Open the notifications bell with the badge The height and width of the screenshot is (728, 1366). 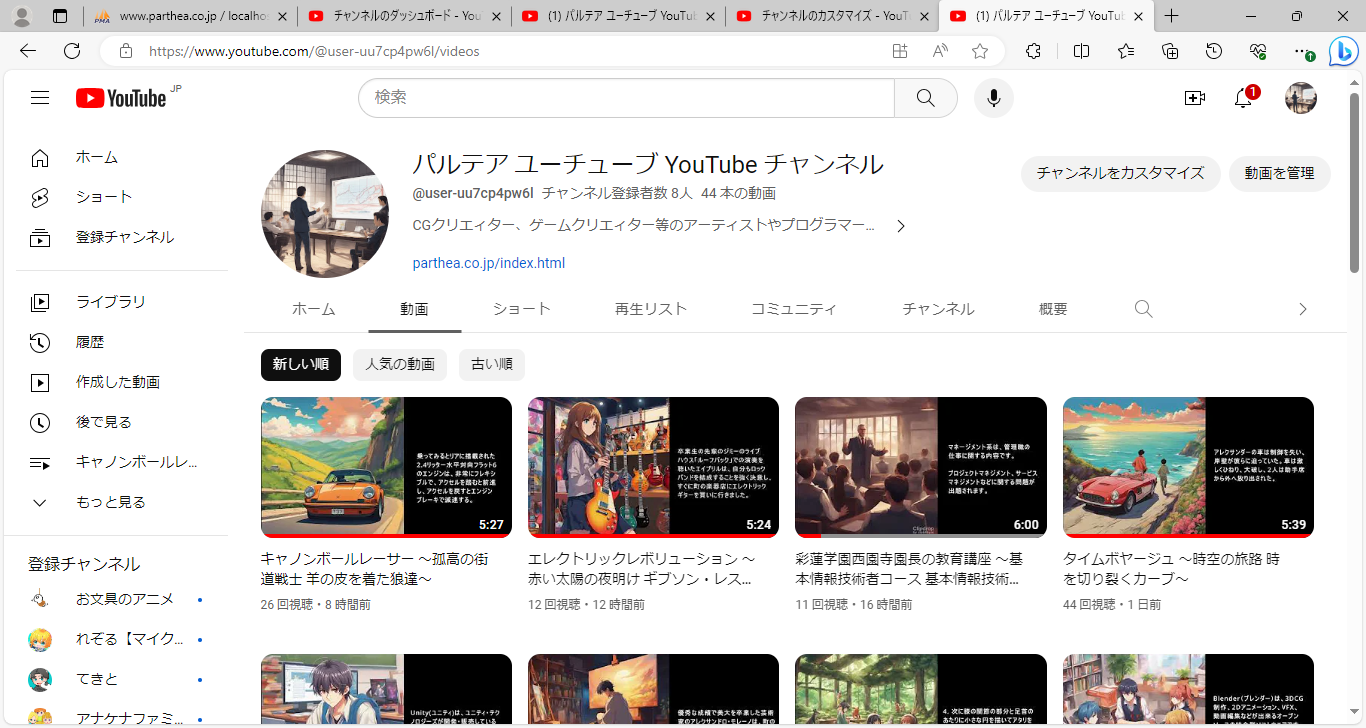click(1243, 98)
